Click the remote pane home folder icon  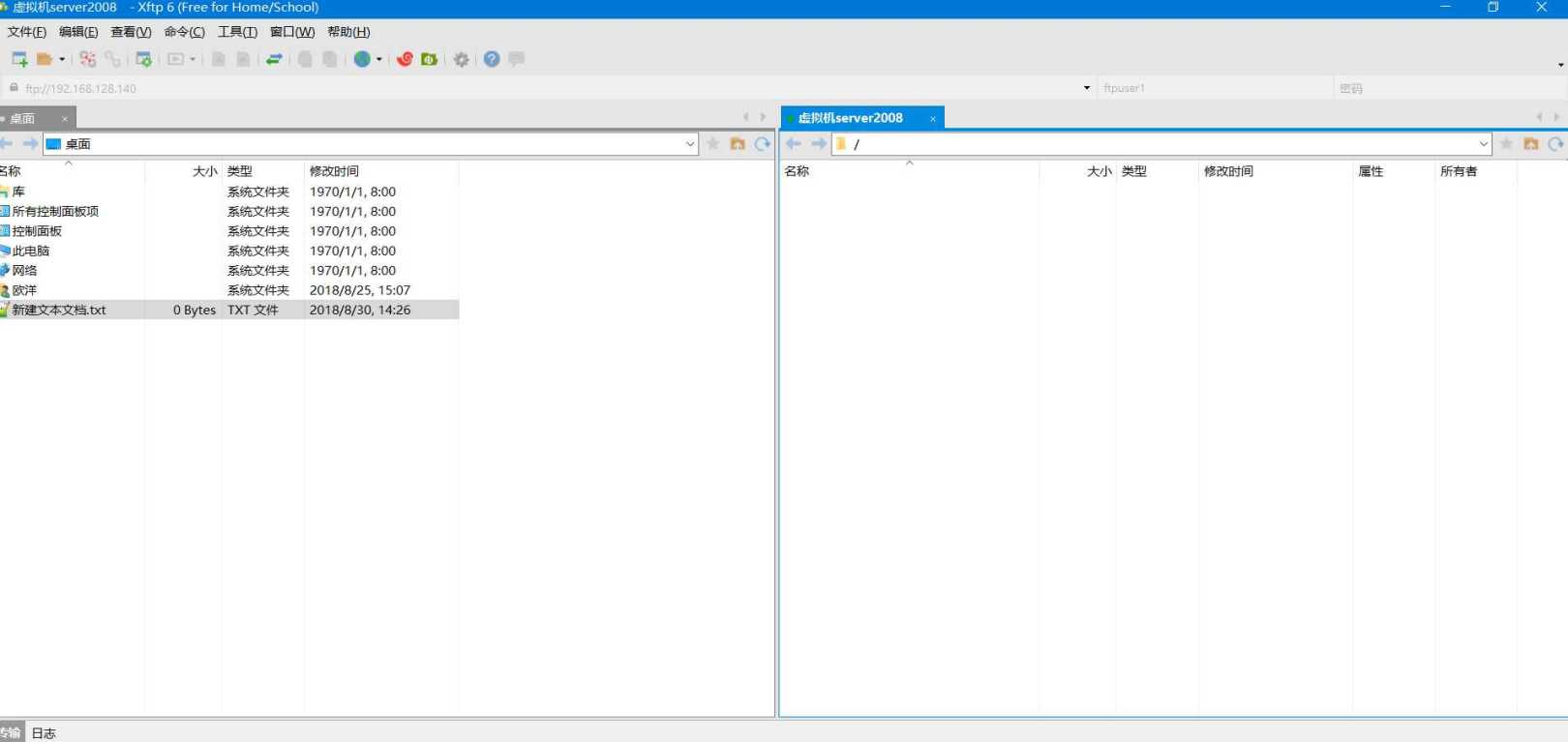[x=1531, y=144]
